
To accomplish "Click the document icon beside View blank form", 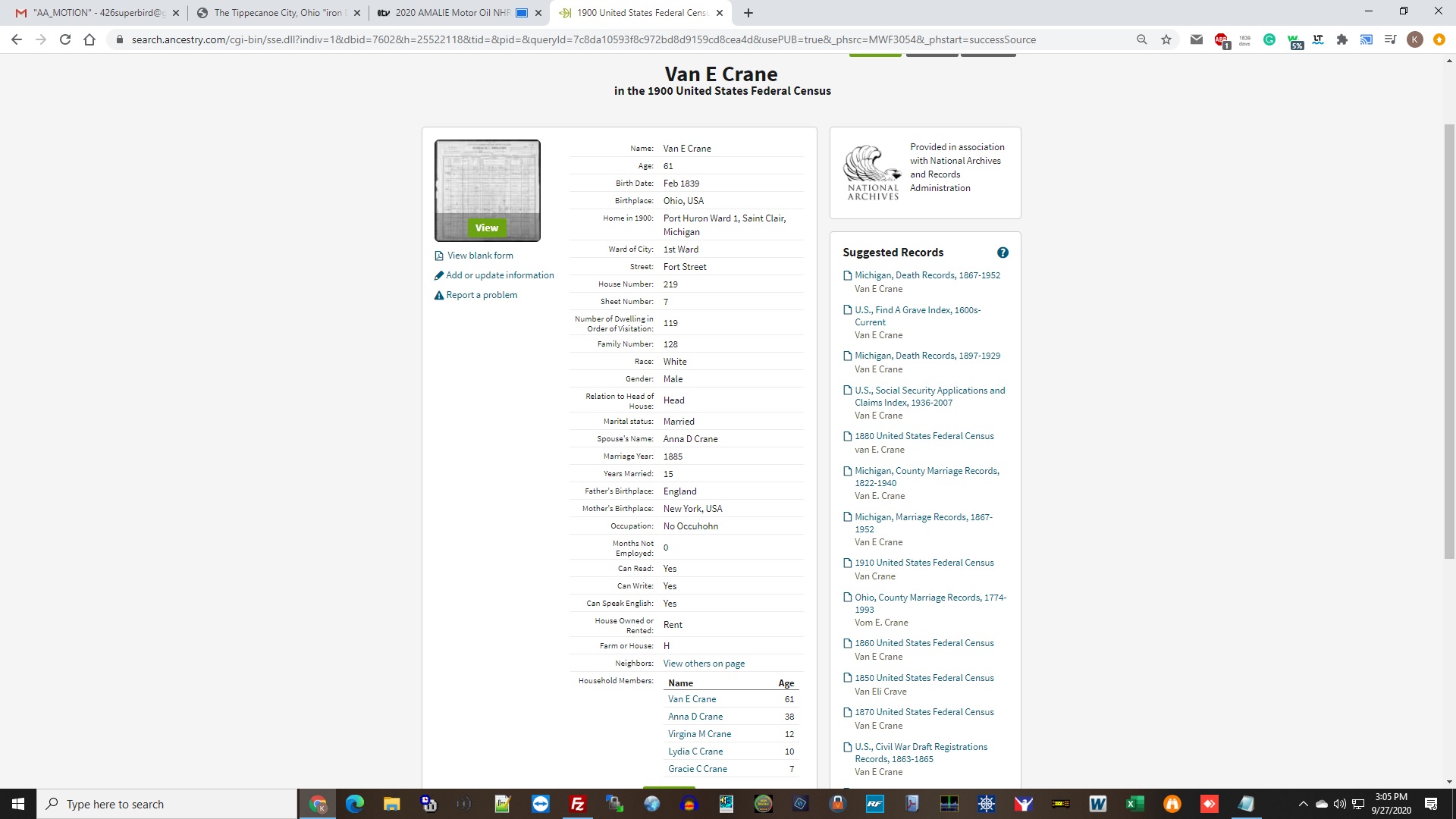I will 439,256.
